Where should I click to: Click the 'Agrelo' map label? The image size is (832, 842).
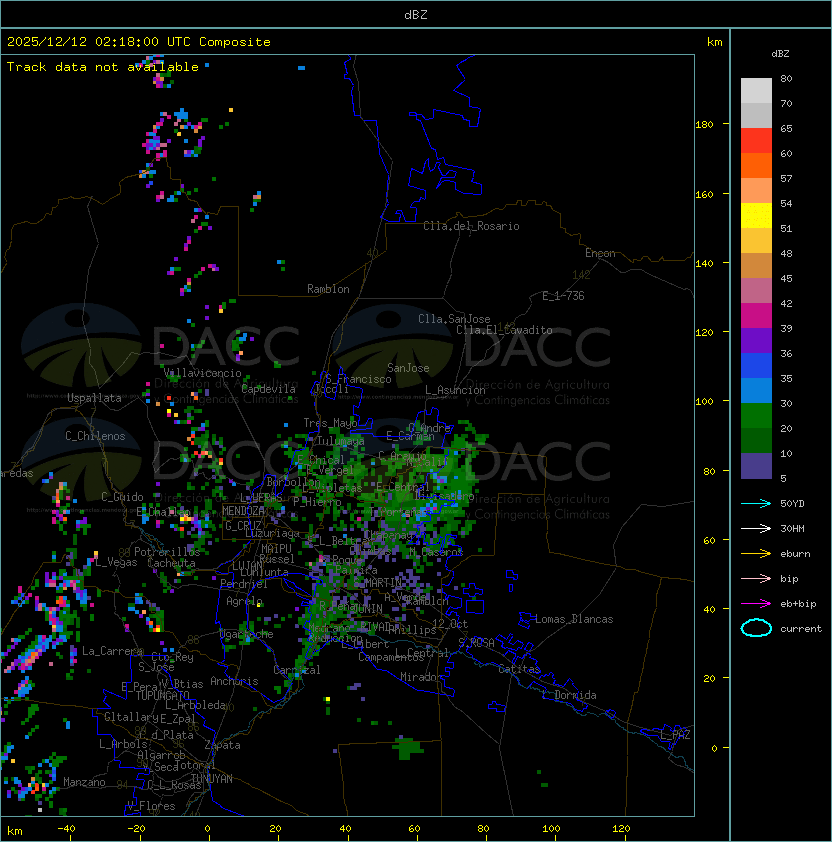pyautogui.click(x=244, y=601)
